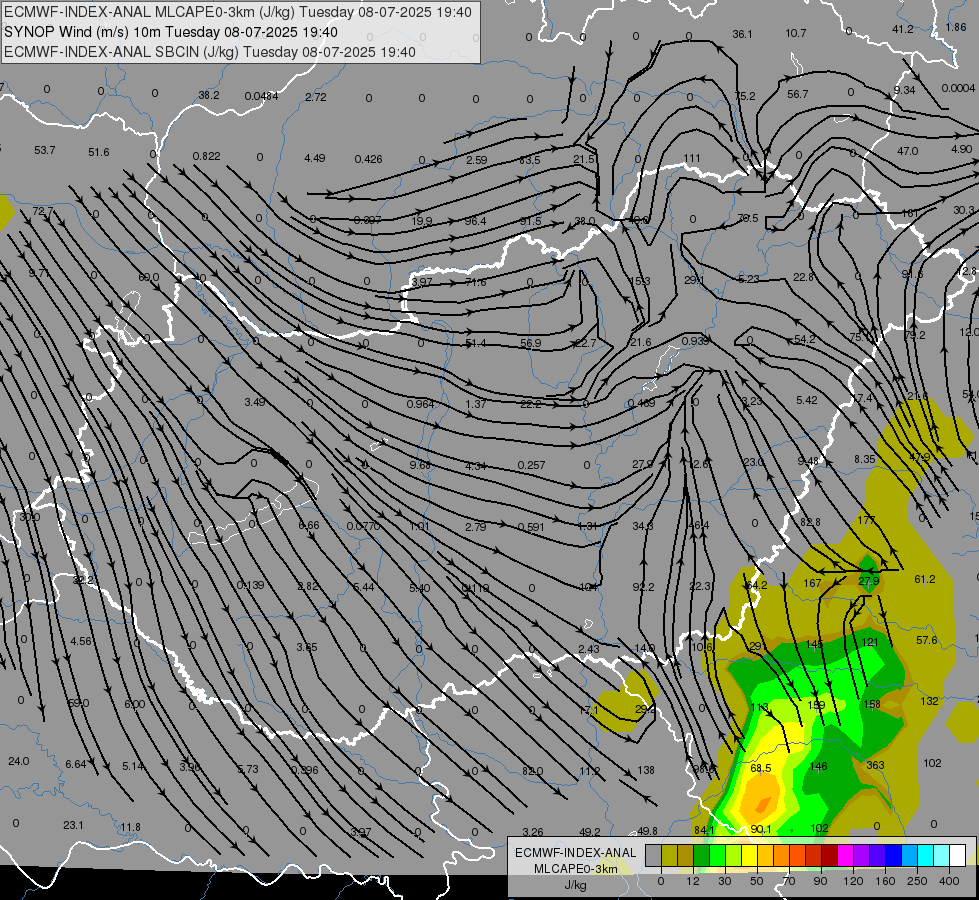
Task: Pick the cyan legend swatch
Action: (925, 855)
